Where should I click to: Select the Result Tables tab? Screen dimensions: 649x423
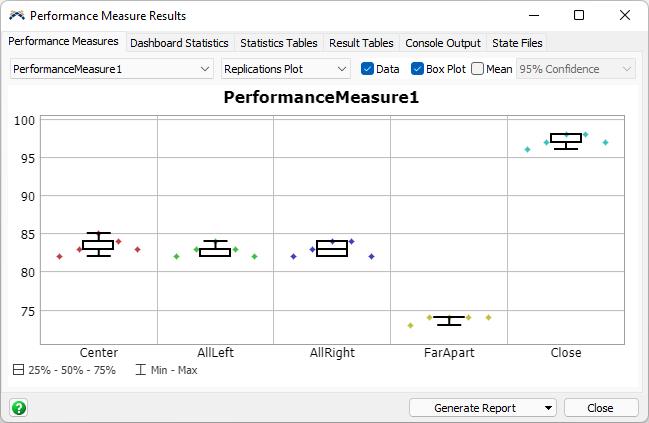click(361, 43)
